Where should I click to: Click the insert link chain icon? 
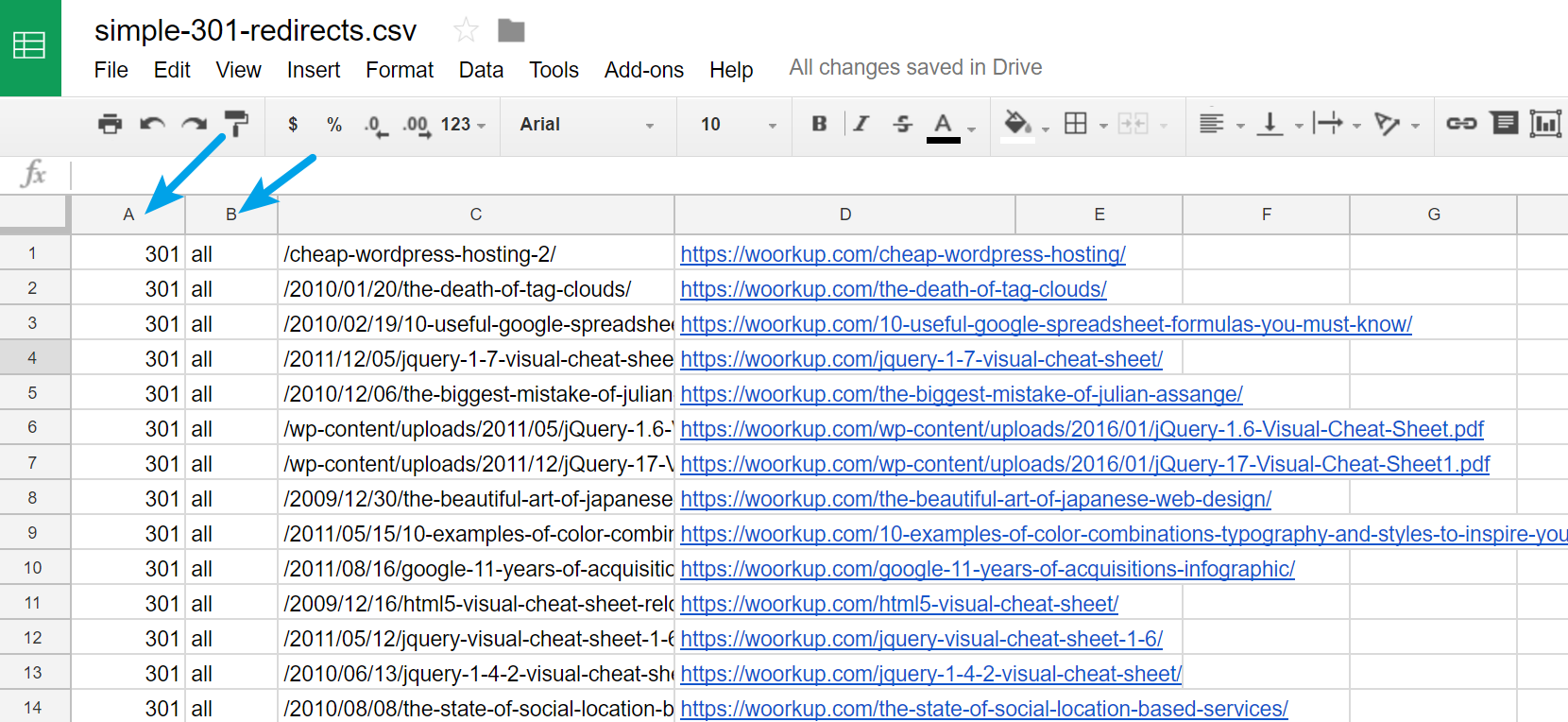(x=1461, y=124)
